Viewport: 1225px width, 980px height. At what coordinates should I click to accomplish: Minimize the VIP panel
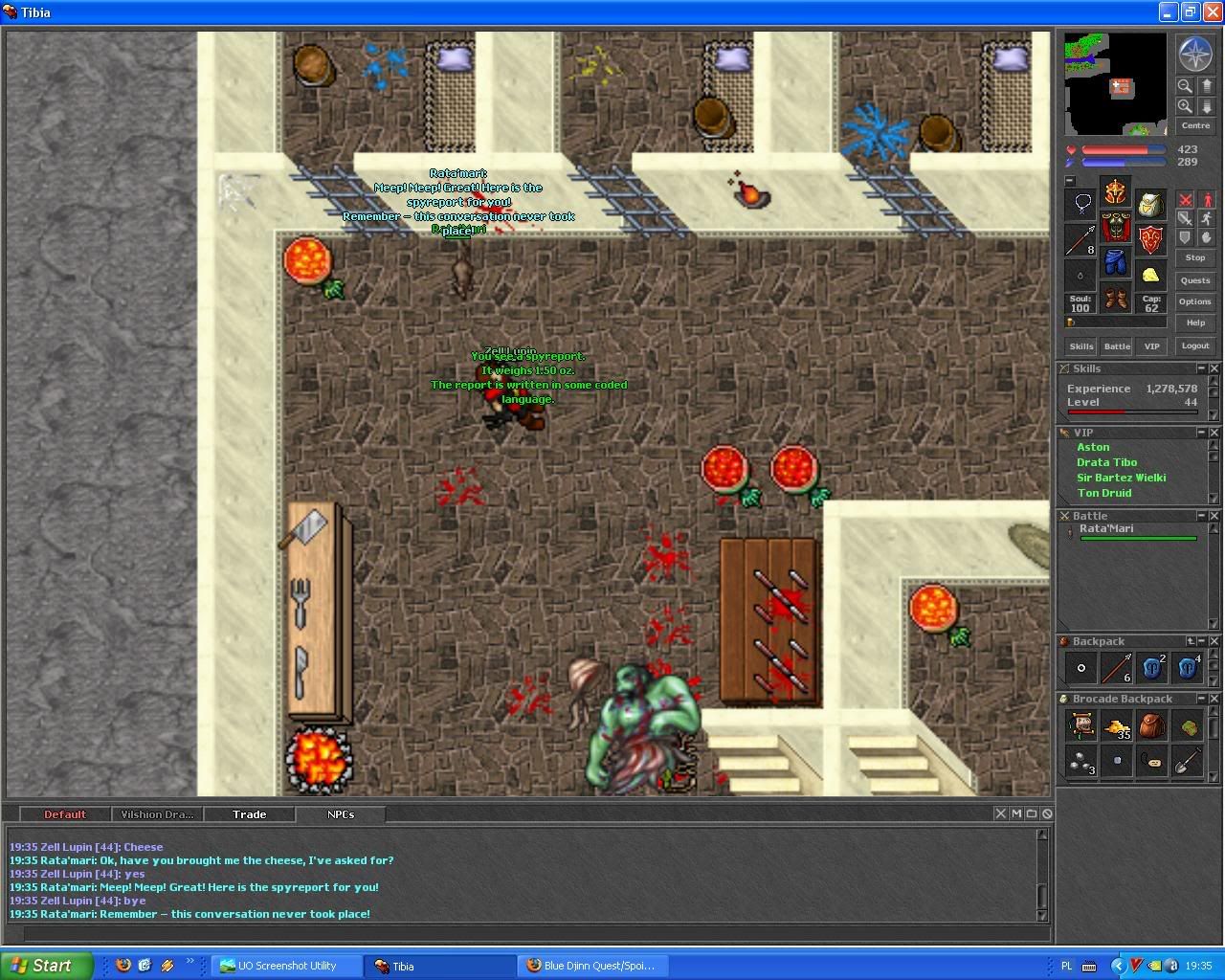click(1201, 433)
